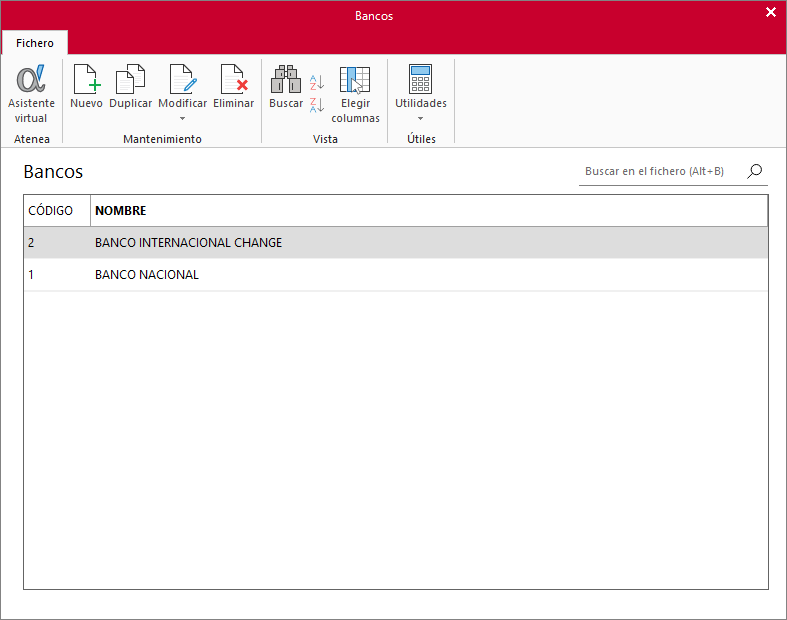Image resolution: width=787 pixels, height=620 pixels.
Task: Click the Modificar document icon
Action: tap(183, 79)
